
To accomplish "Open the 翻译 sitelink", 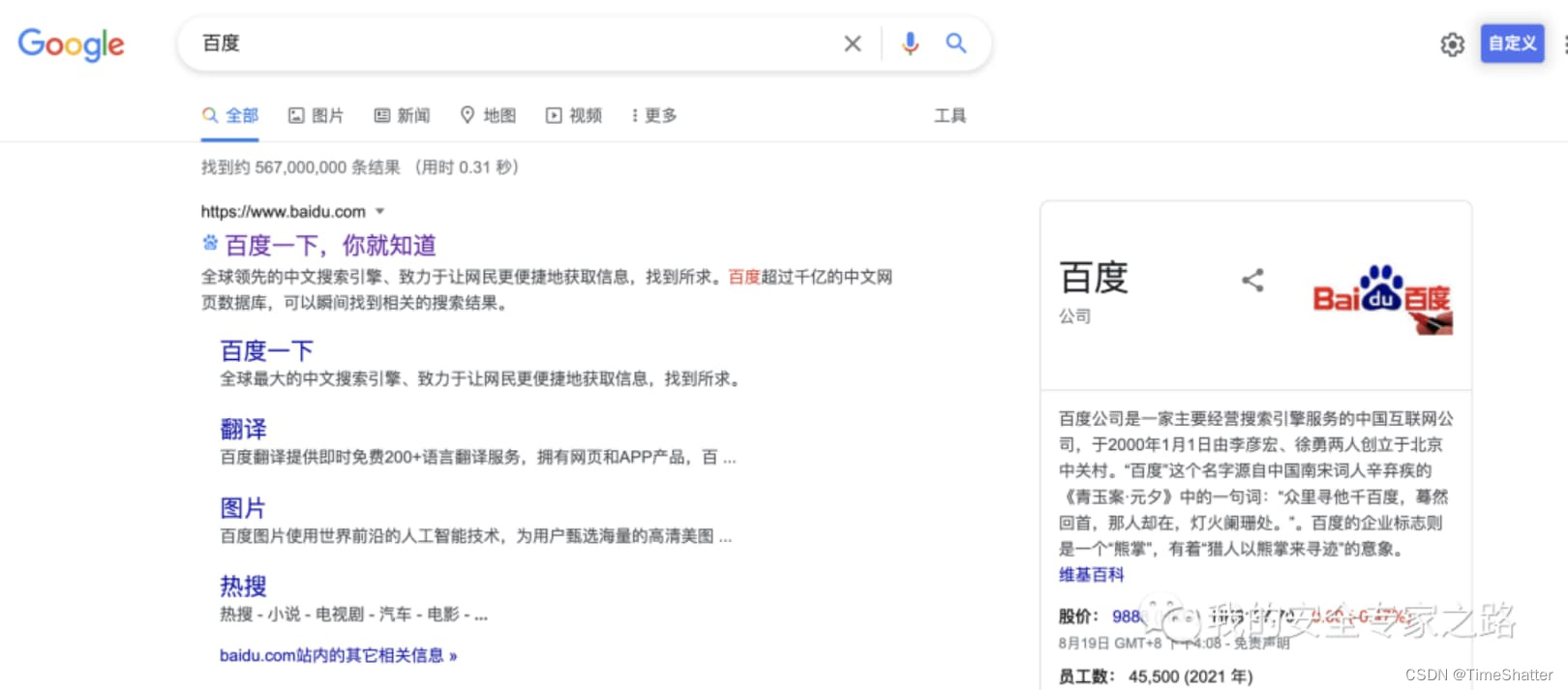I will point(243,429).
